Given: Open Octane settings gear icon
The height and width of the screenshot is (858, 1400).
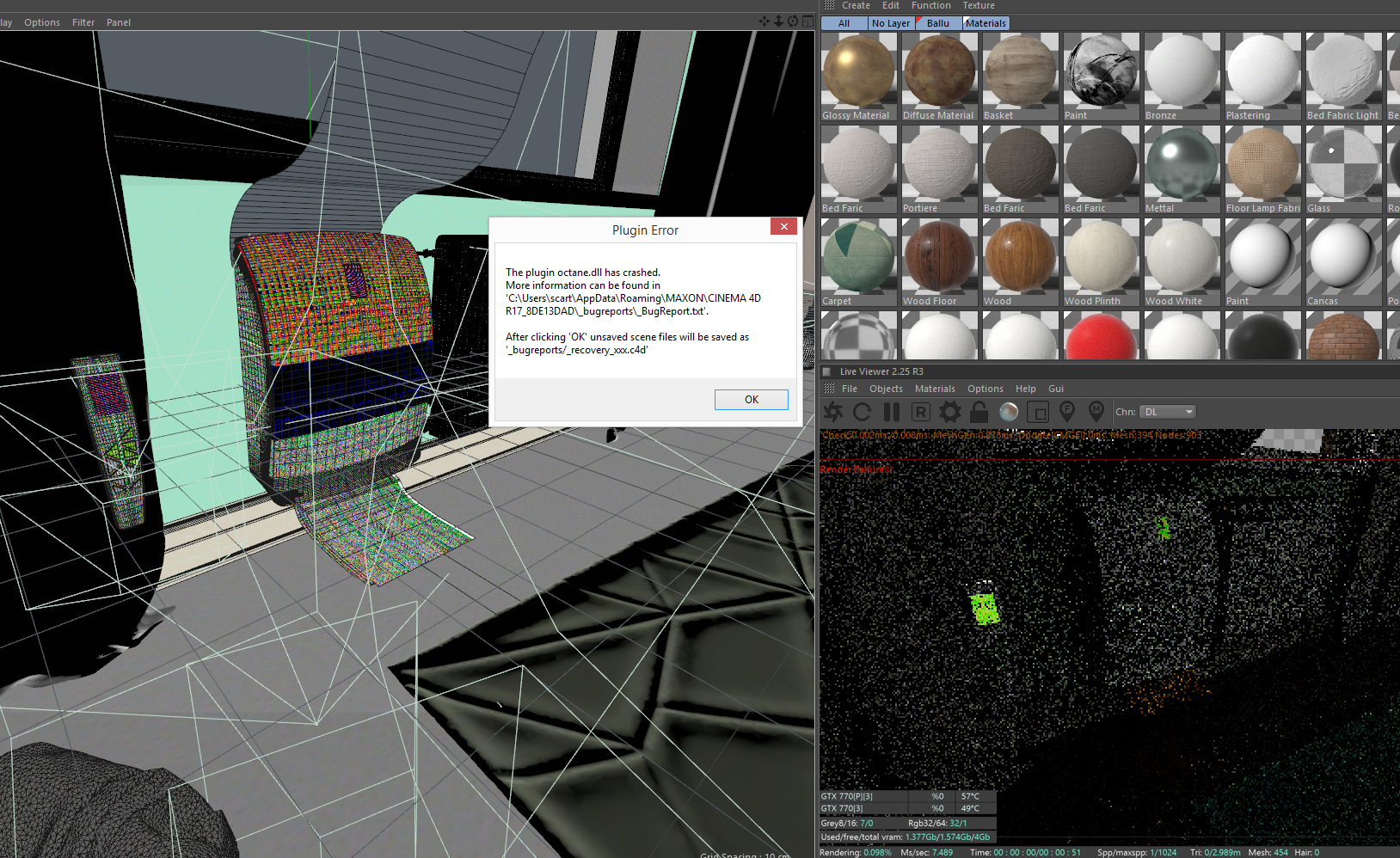Looking at the screenshot, I should tap(949, 412).
